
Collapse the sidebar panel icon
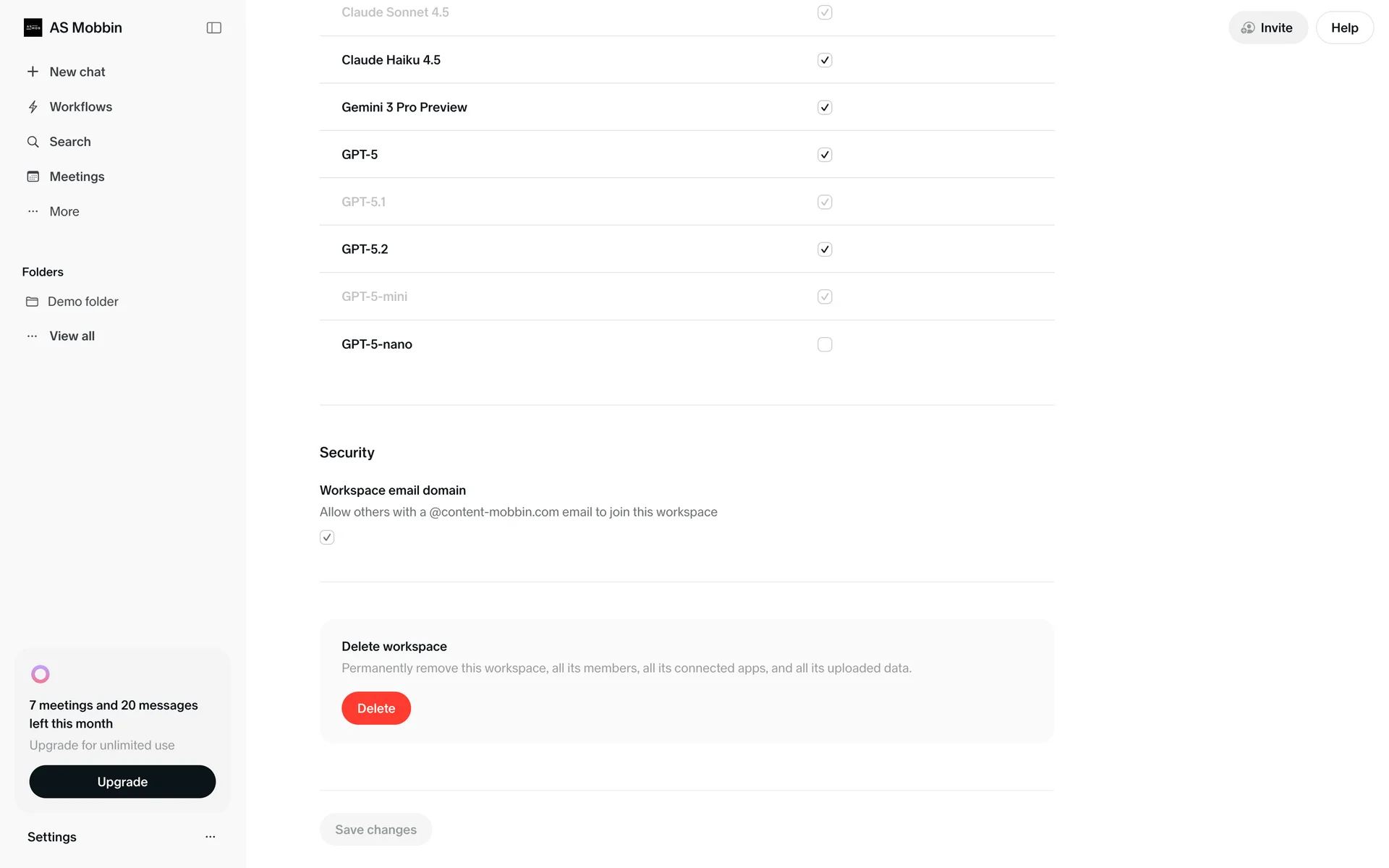[x=213, y=27]
